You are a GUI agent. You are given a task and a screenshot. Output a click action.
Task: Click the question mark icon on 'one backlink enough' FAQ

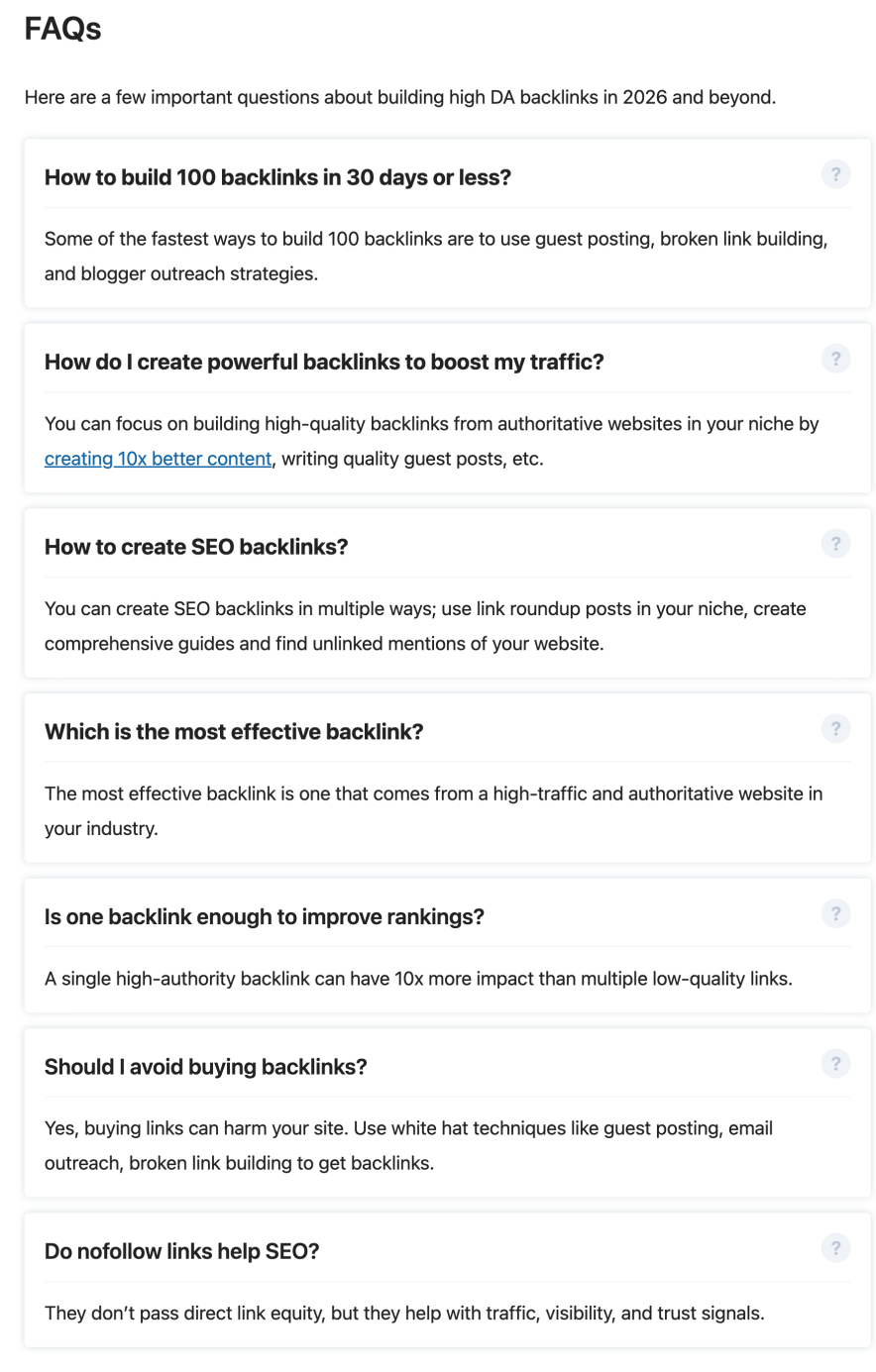click(835, 913)
